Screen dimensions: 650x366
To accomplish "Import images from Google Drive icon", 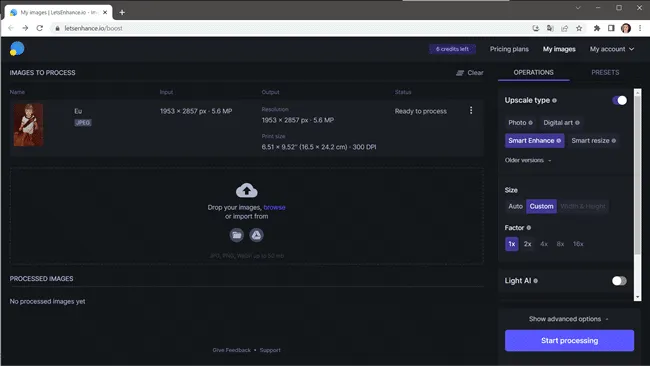I will (257, 235).
